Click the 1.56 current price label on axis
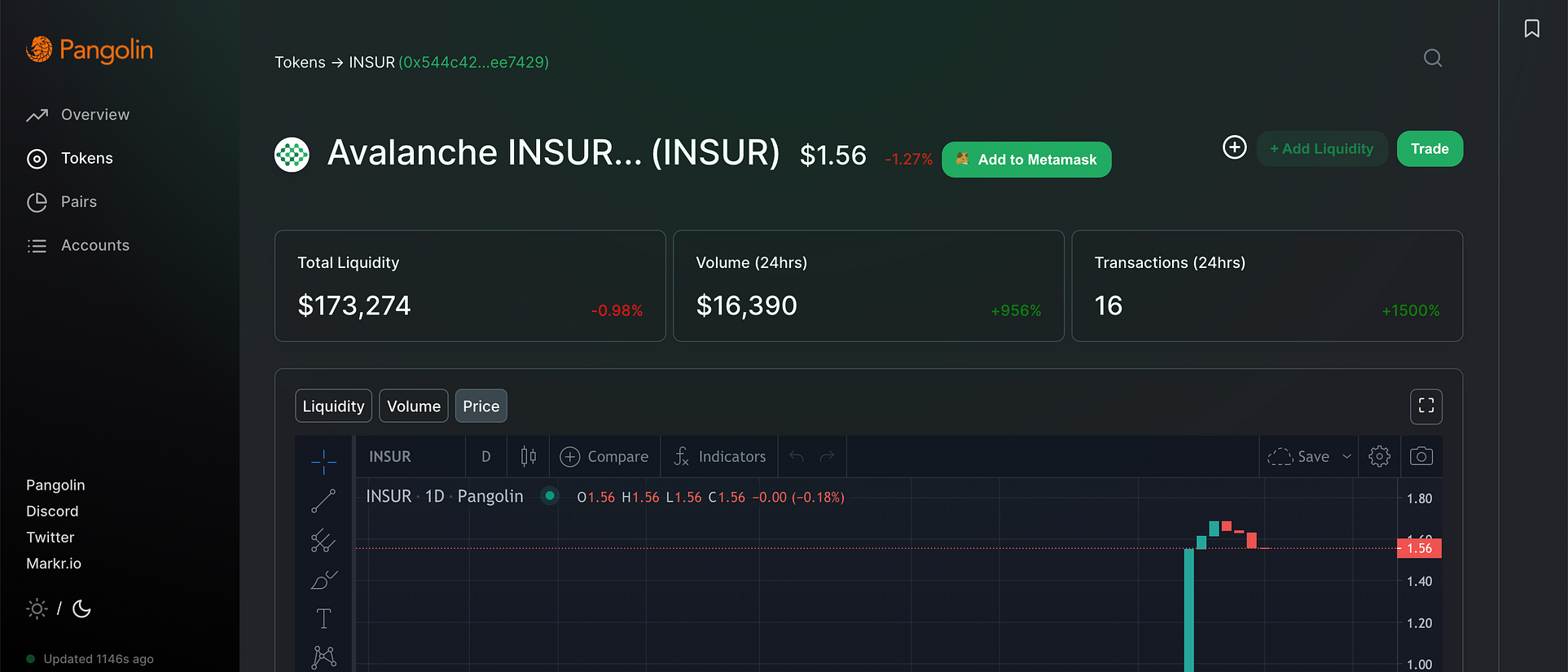Viewport: 1568px width, 672px height. pyautogui.click(x=1419, y=548)
